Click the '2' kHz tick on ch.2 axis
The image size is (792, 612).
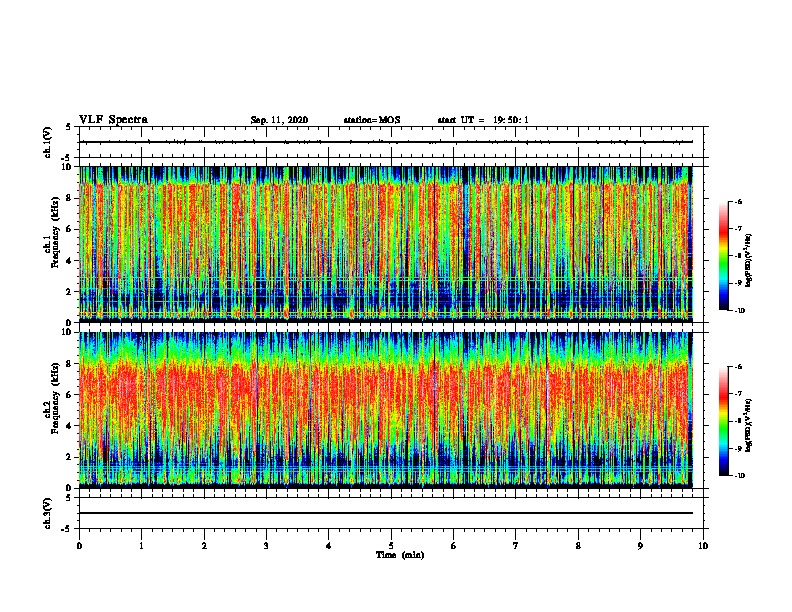tap(70, 457)
